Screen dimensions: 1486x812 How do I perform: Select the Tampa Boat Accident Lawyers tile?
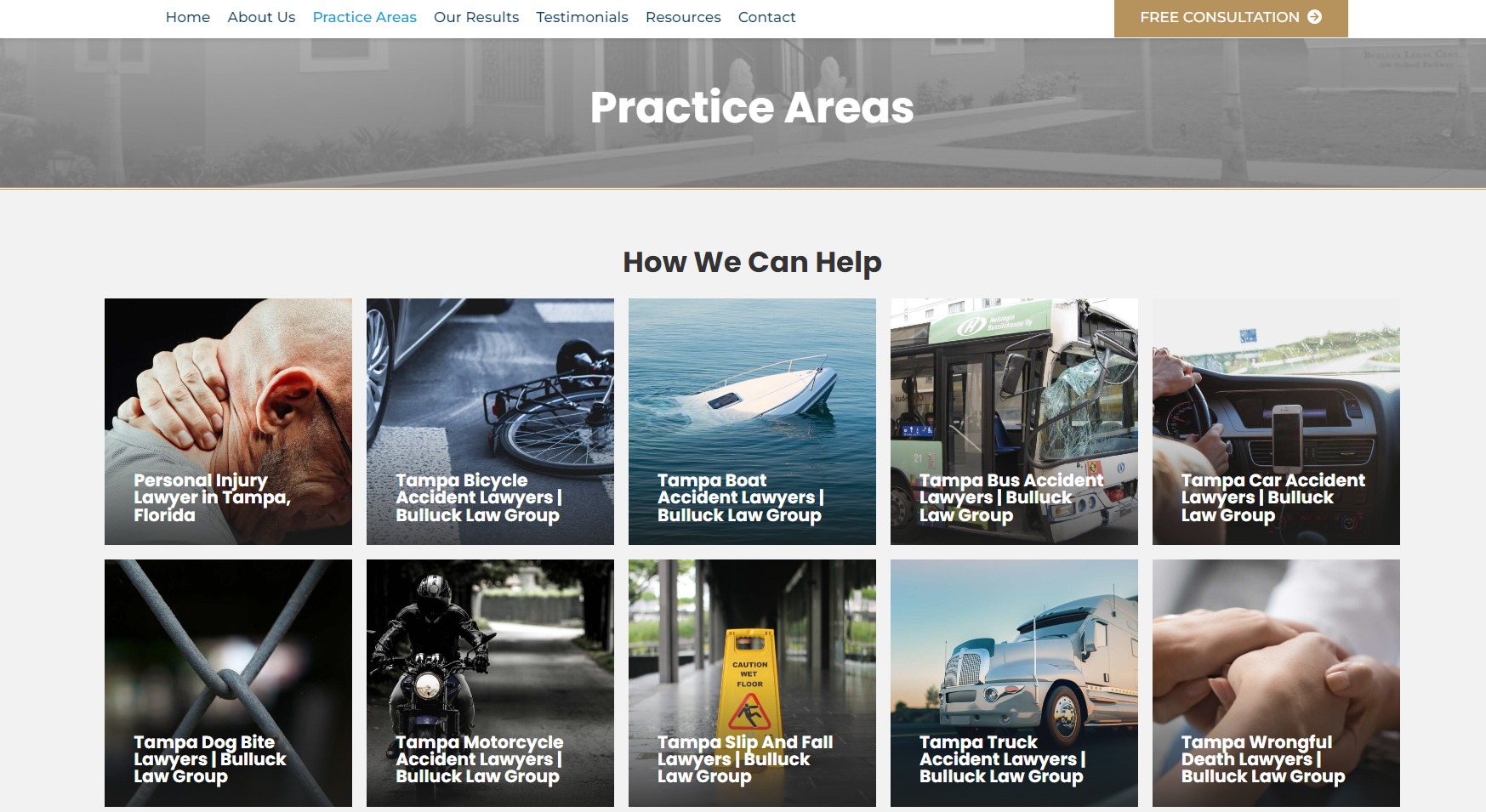coord(752,422)
